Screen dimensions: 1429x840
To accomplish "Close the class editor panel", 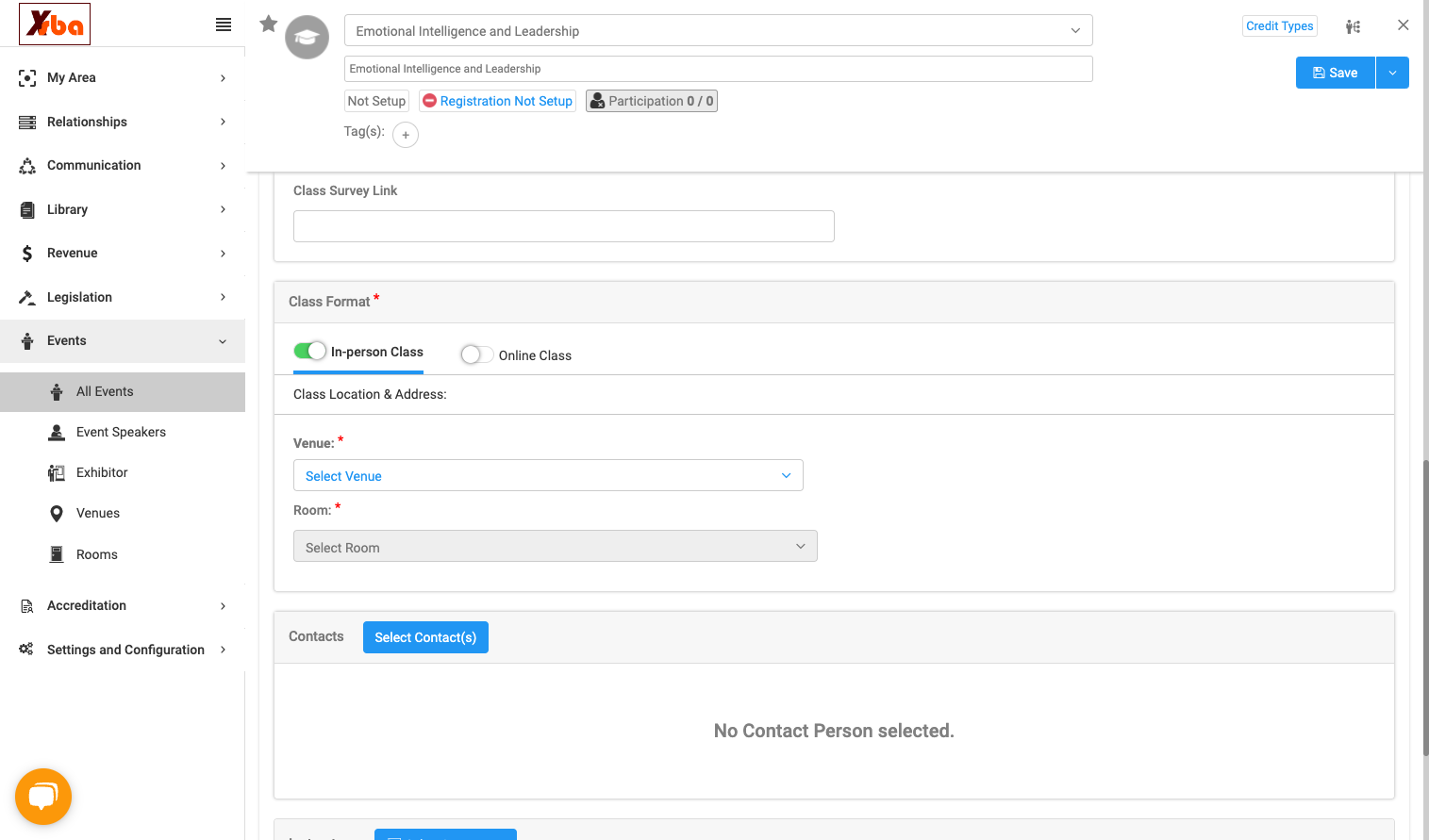I will click(1404, 25).
